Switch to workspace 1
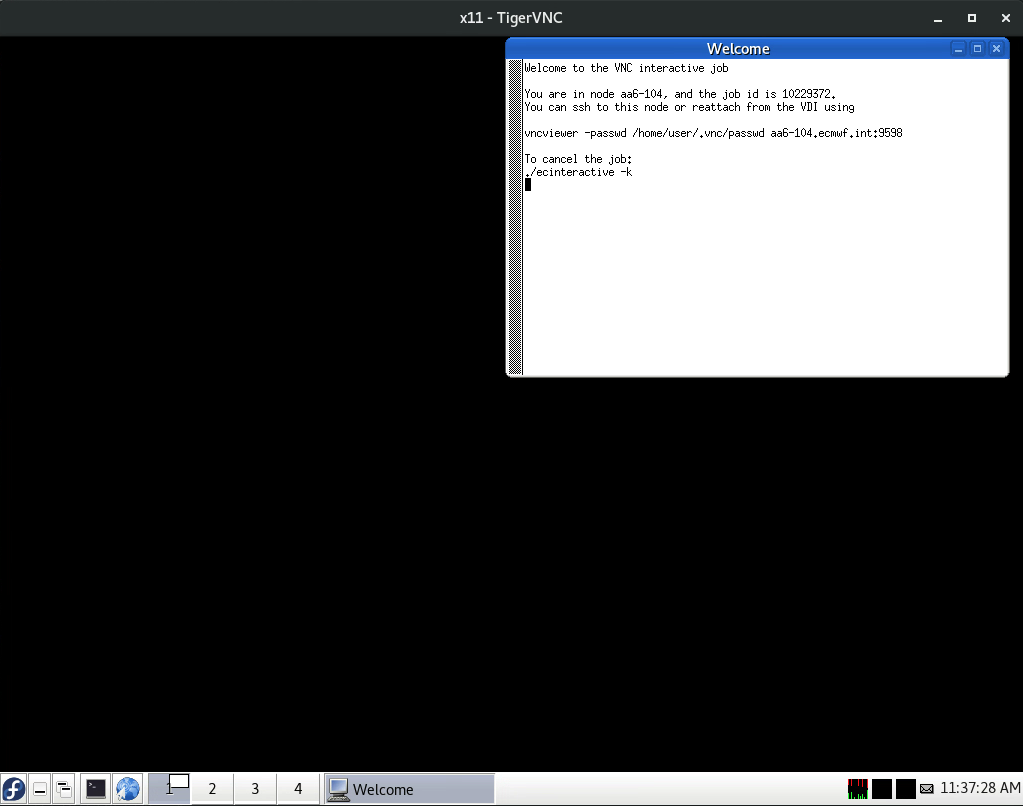 (x=169, y=789)
